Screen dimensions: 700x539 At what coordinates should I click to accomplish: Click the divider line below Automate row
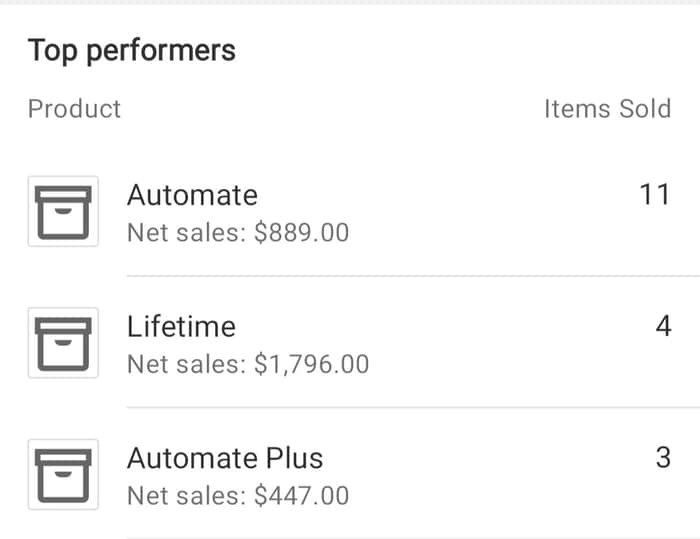[413, 276]
